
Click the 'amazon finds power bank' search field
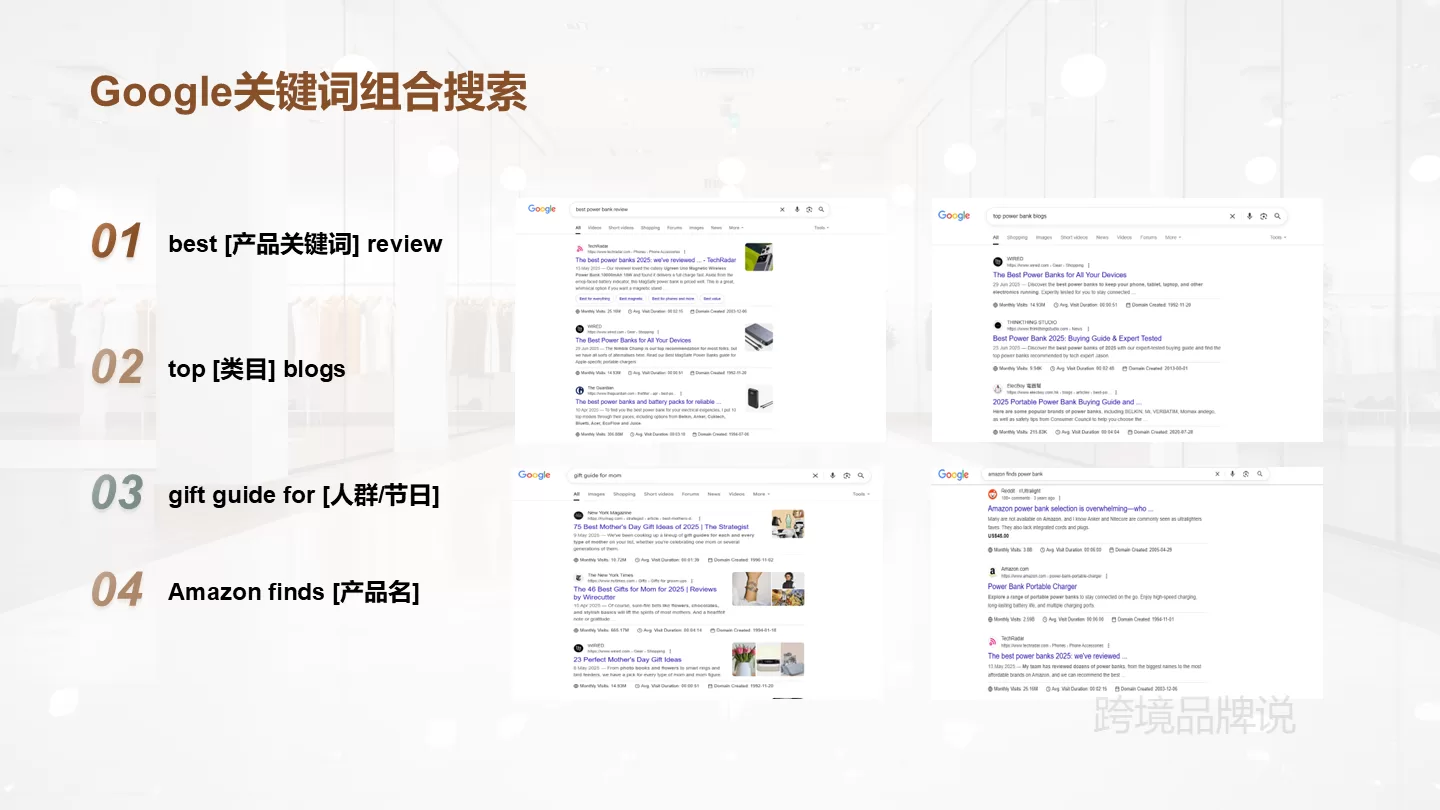click(1125, 474)
